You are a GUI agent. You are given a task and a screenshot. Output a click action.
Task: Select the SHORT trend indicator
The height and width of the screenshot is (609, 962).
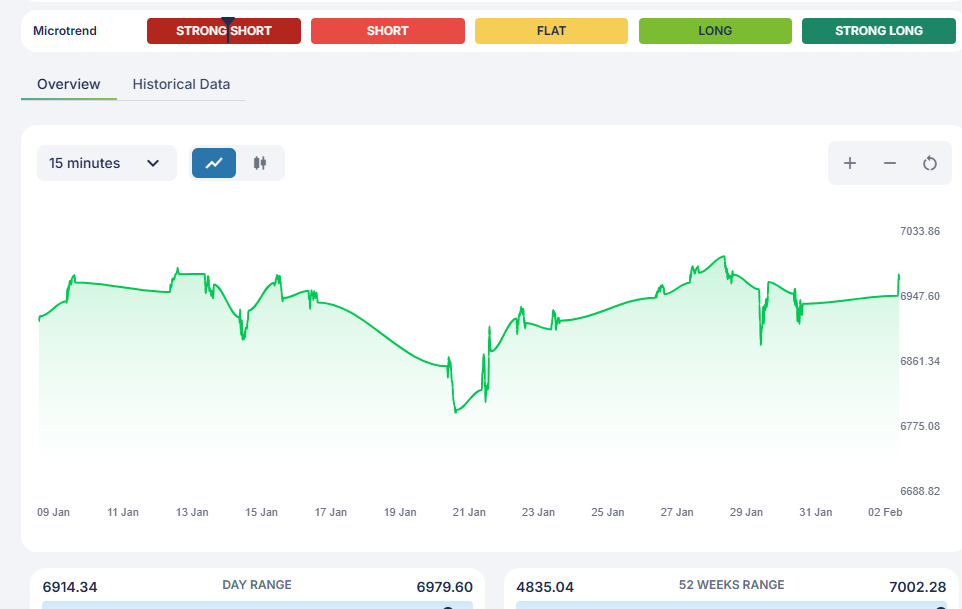pos(387,31)
